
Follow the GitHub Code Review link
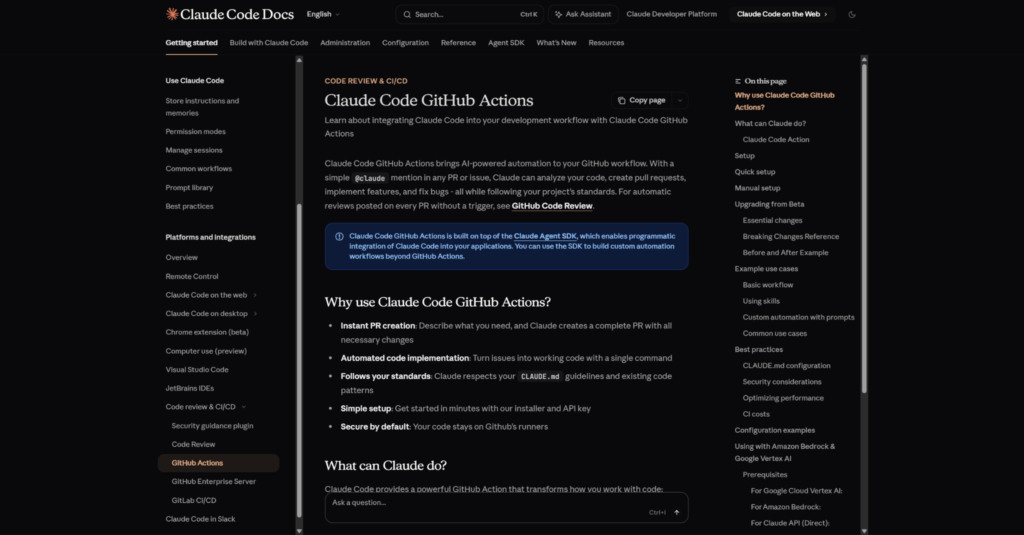[x=552, y=206]
